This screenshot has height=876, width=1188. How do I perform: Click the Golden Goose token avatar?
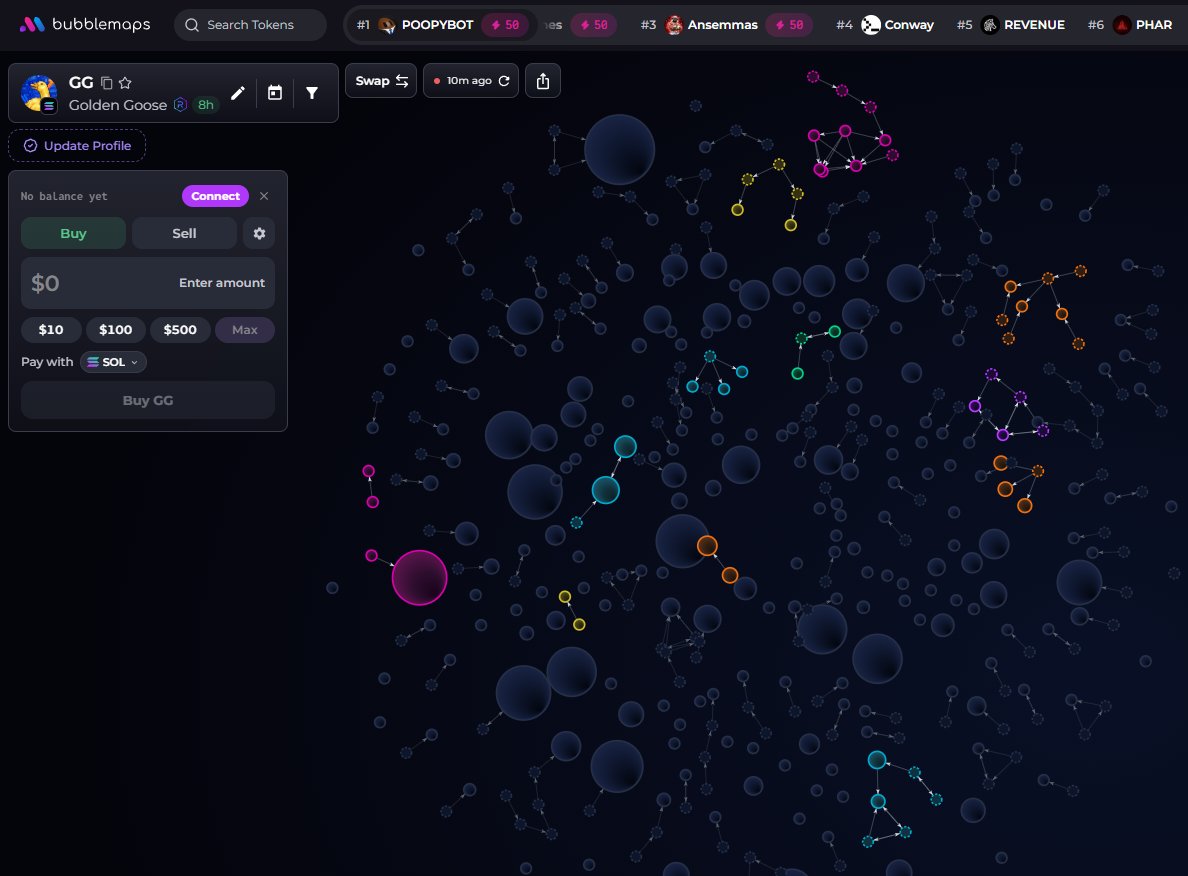point(39,93)
